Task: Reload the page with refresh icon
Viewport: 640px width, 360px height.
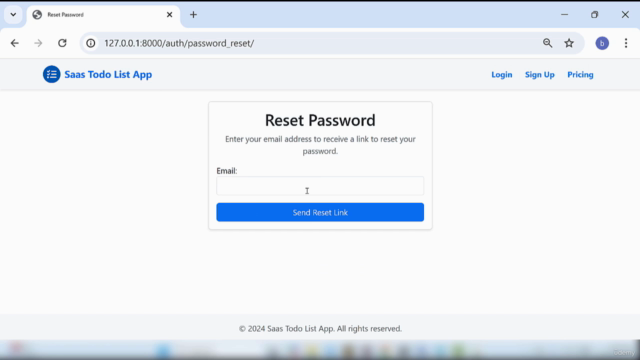Action: click(62, 43)
